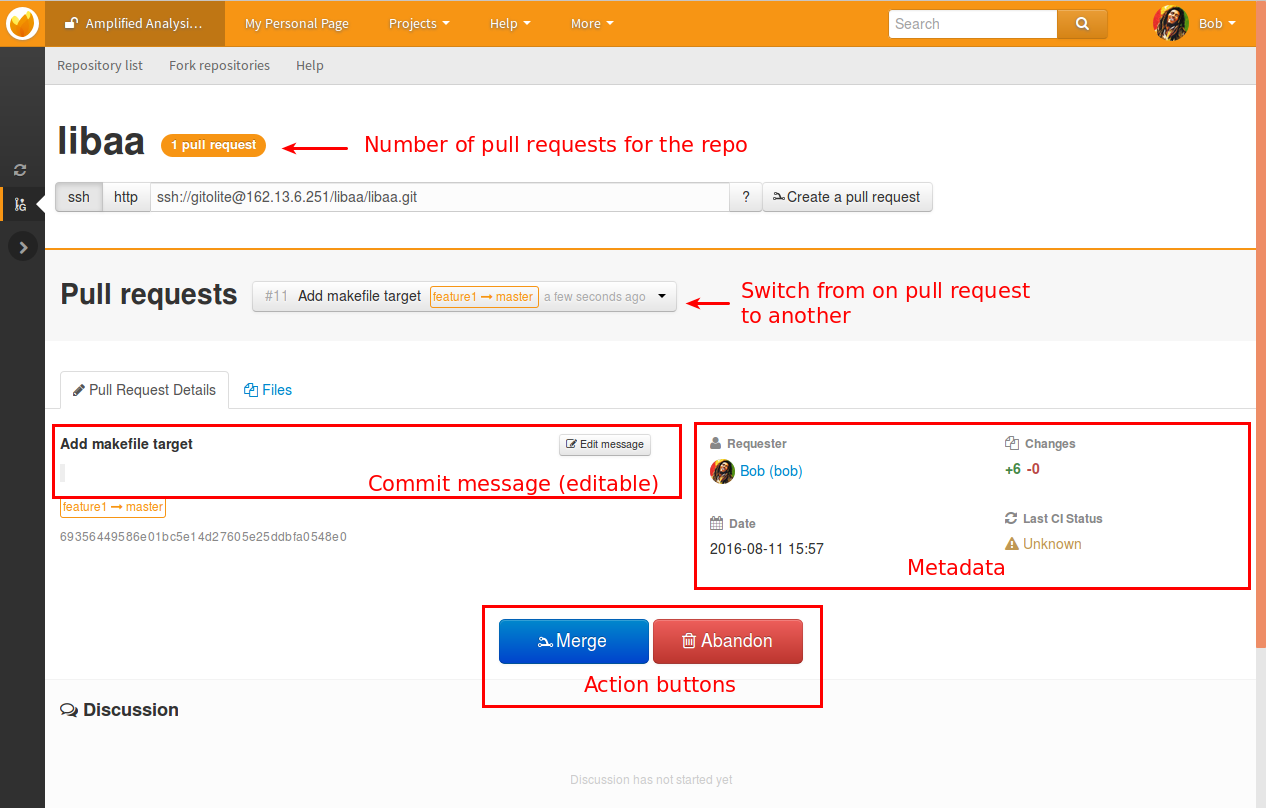Click the 1 pull request badge
Image resolution: width=1266 pixels, height=808 pixels.
[x=213, y=145]
